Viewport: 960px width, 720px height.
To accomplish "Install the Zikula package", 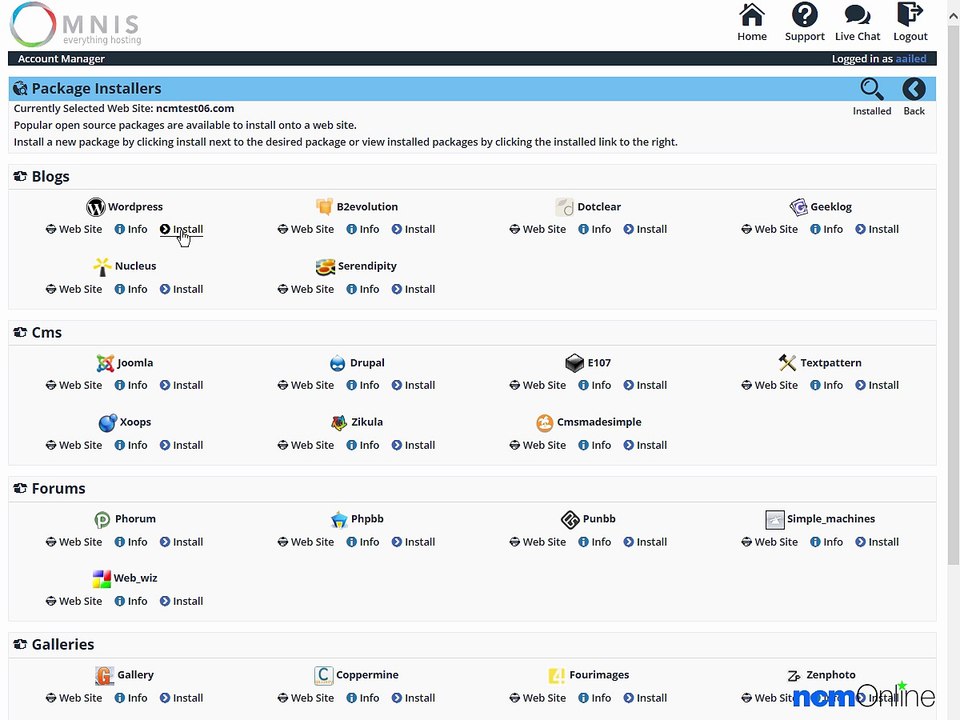I will click(413, 445).
